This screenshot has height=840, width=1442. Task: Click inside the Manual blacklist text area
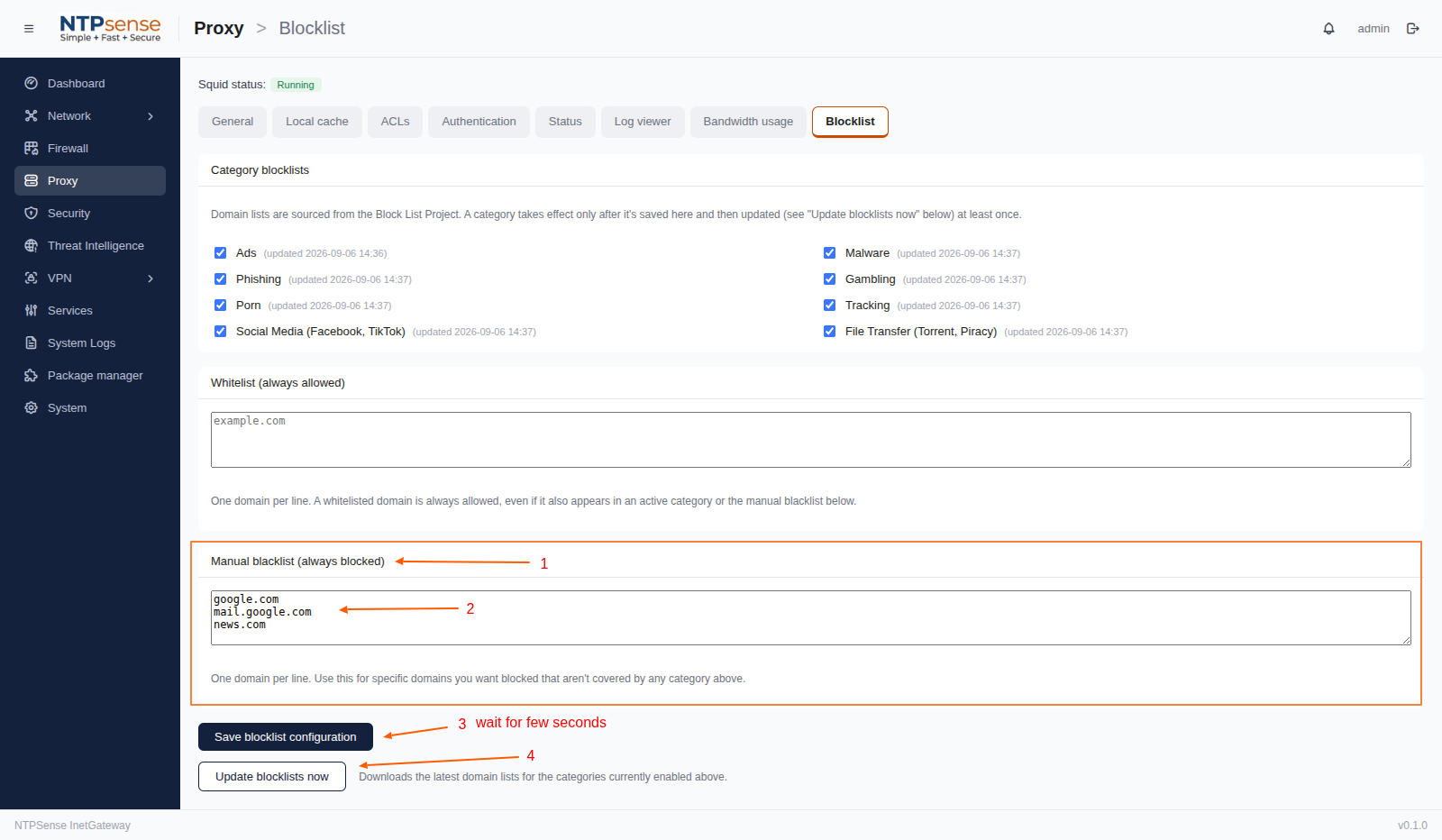click(811, 617)
